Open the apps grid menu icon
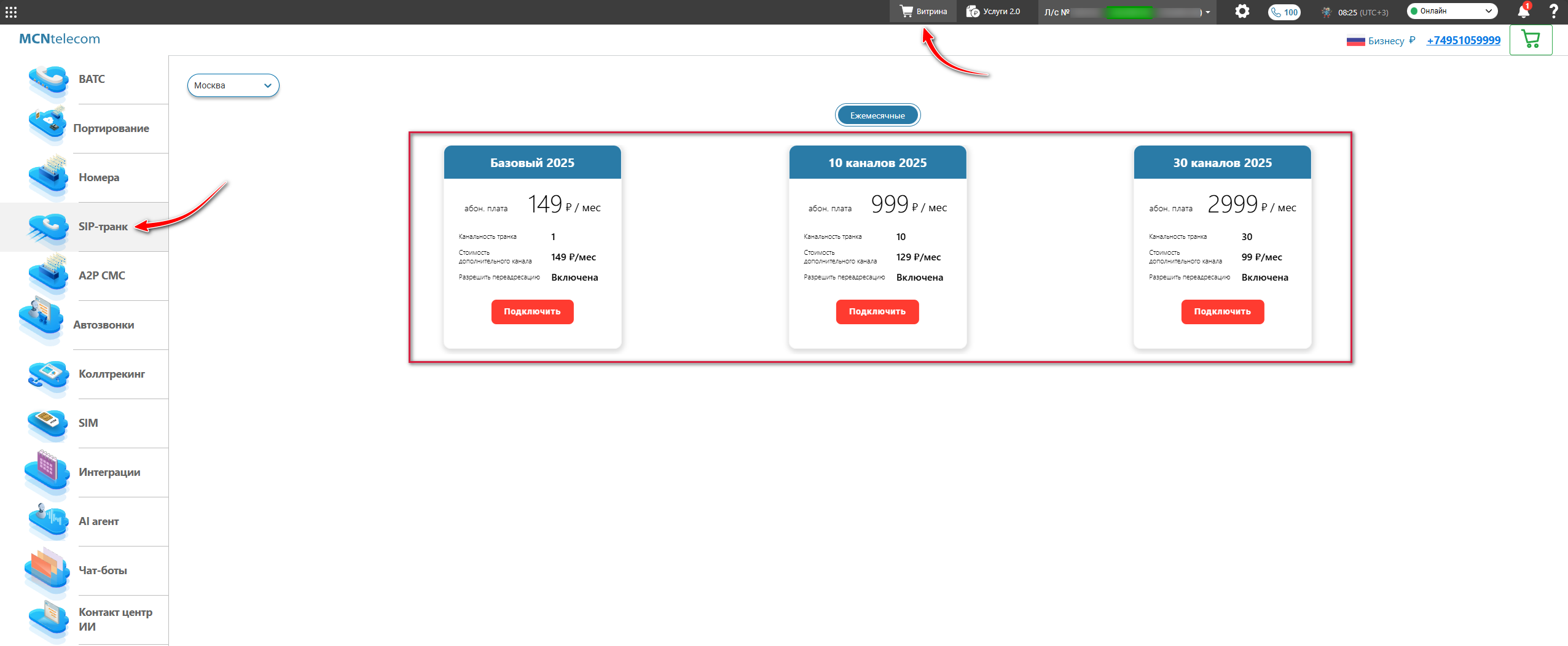Image resolution: width=1568 pixels, height=646 pixels. tap(11, 12)
